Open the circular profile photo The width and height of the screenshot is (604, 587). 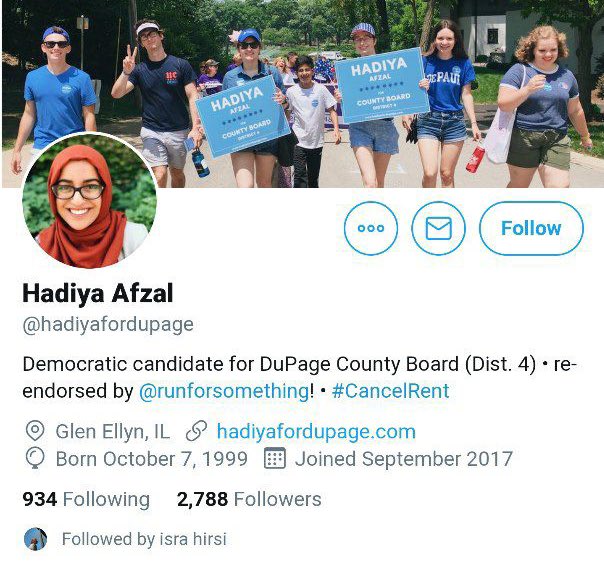(x=89, y=200)
